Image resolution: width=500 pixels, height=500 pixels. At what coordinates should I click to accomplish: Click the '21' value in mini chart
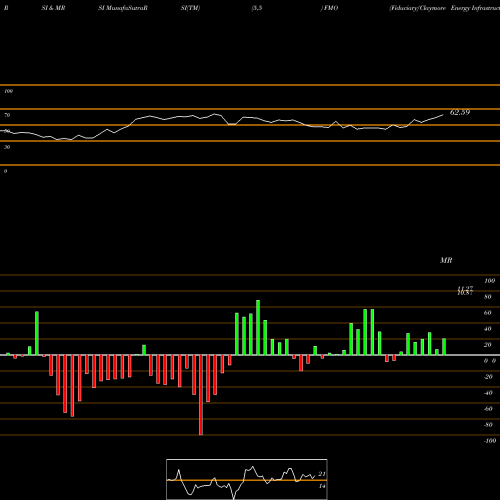tap(322, 474)
